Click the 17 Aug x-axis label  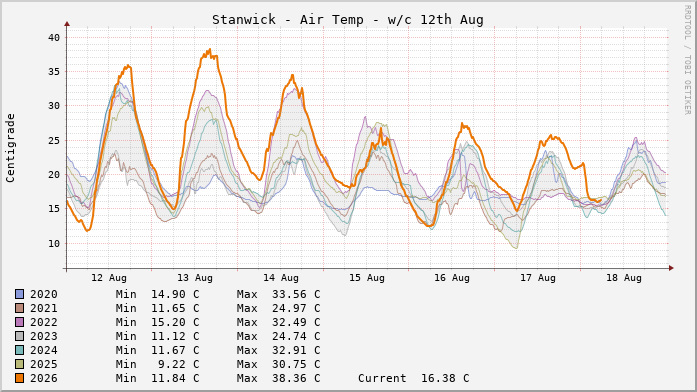tap(538, 278)
